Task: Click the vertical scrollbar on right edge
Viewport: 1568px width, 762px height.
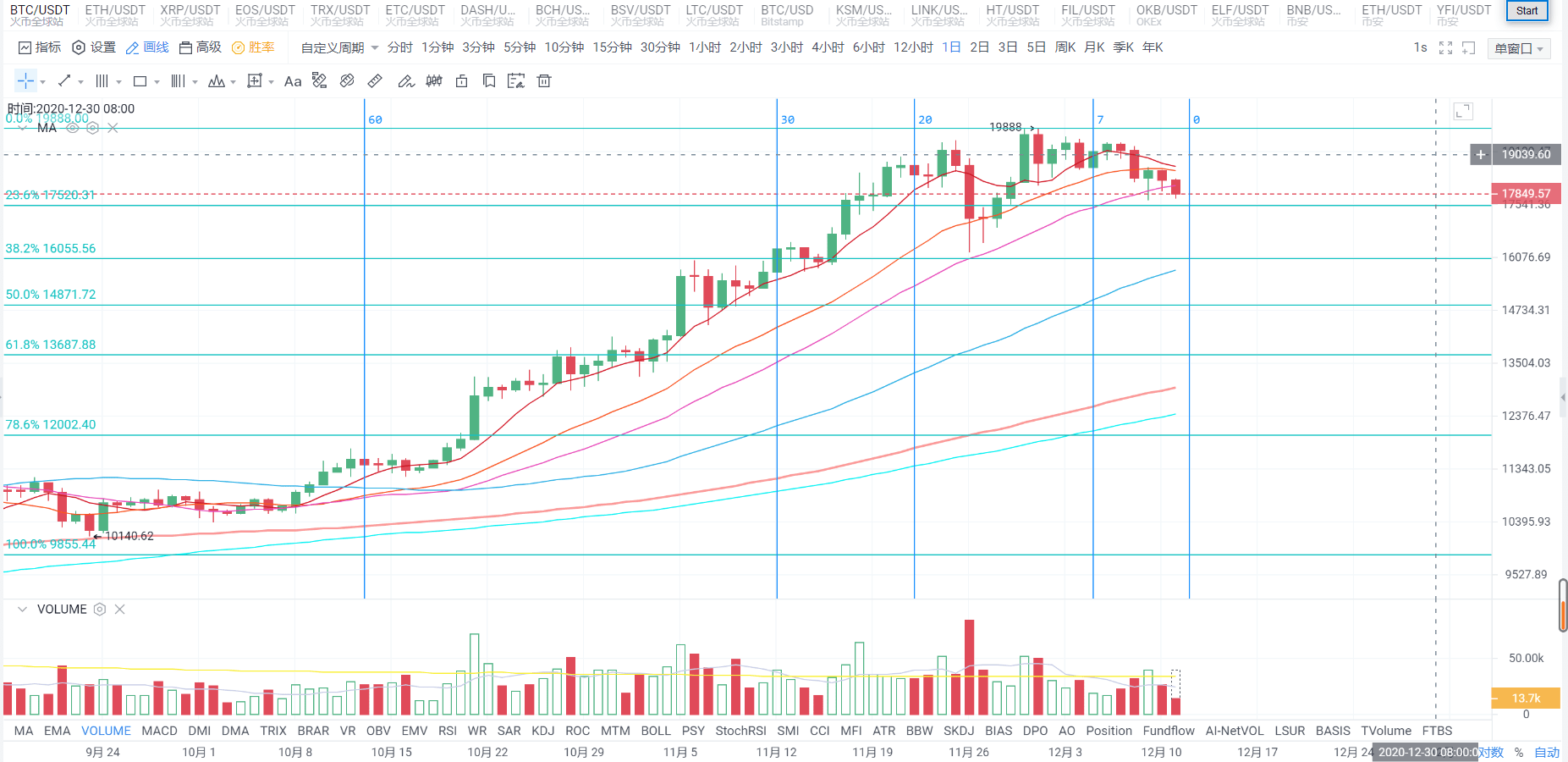Action: click(x=1563, y=605)
